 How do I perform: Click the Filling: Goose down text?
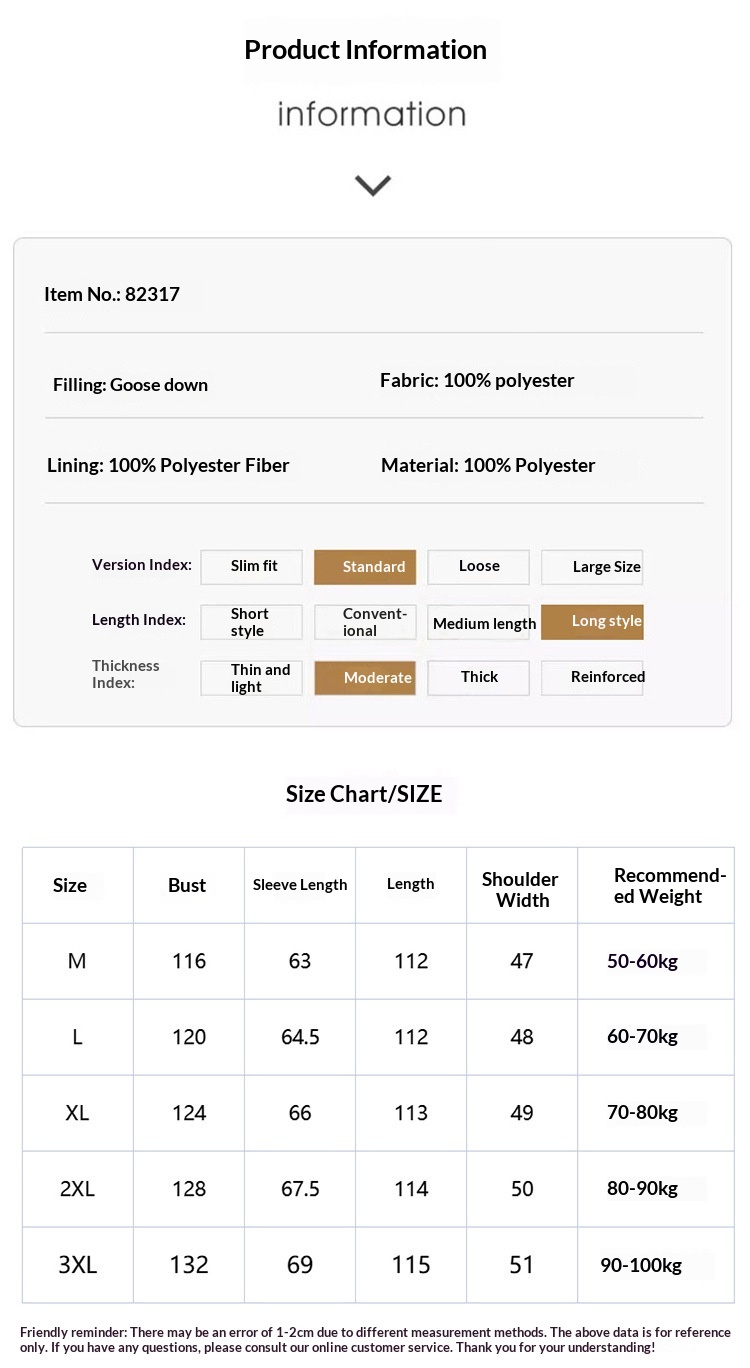[x=131, y=385]
